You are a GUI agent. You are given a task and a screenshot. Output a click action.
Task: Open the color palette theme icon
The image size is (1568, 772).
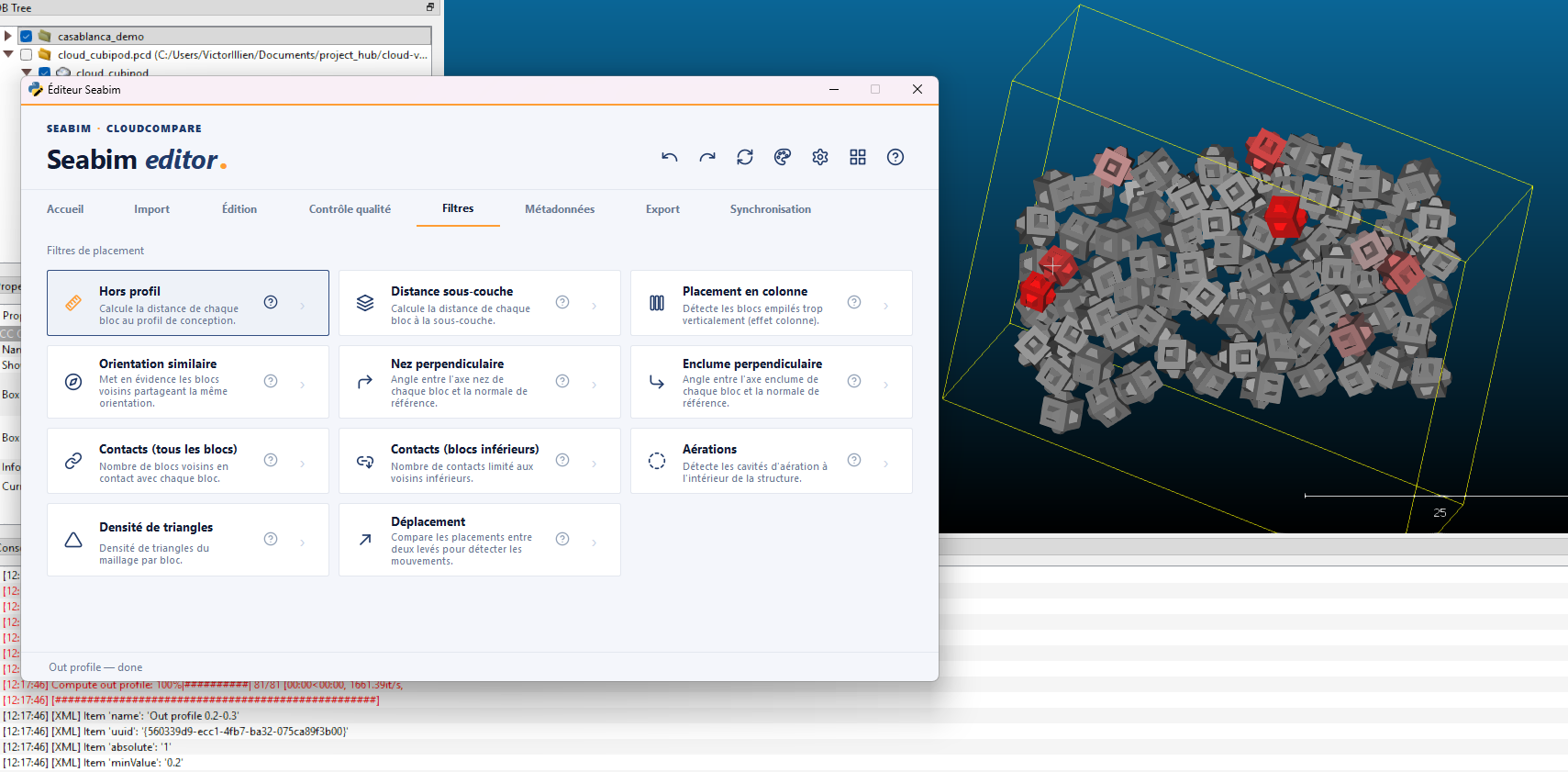click(x=783, y=157)
